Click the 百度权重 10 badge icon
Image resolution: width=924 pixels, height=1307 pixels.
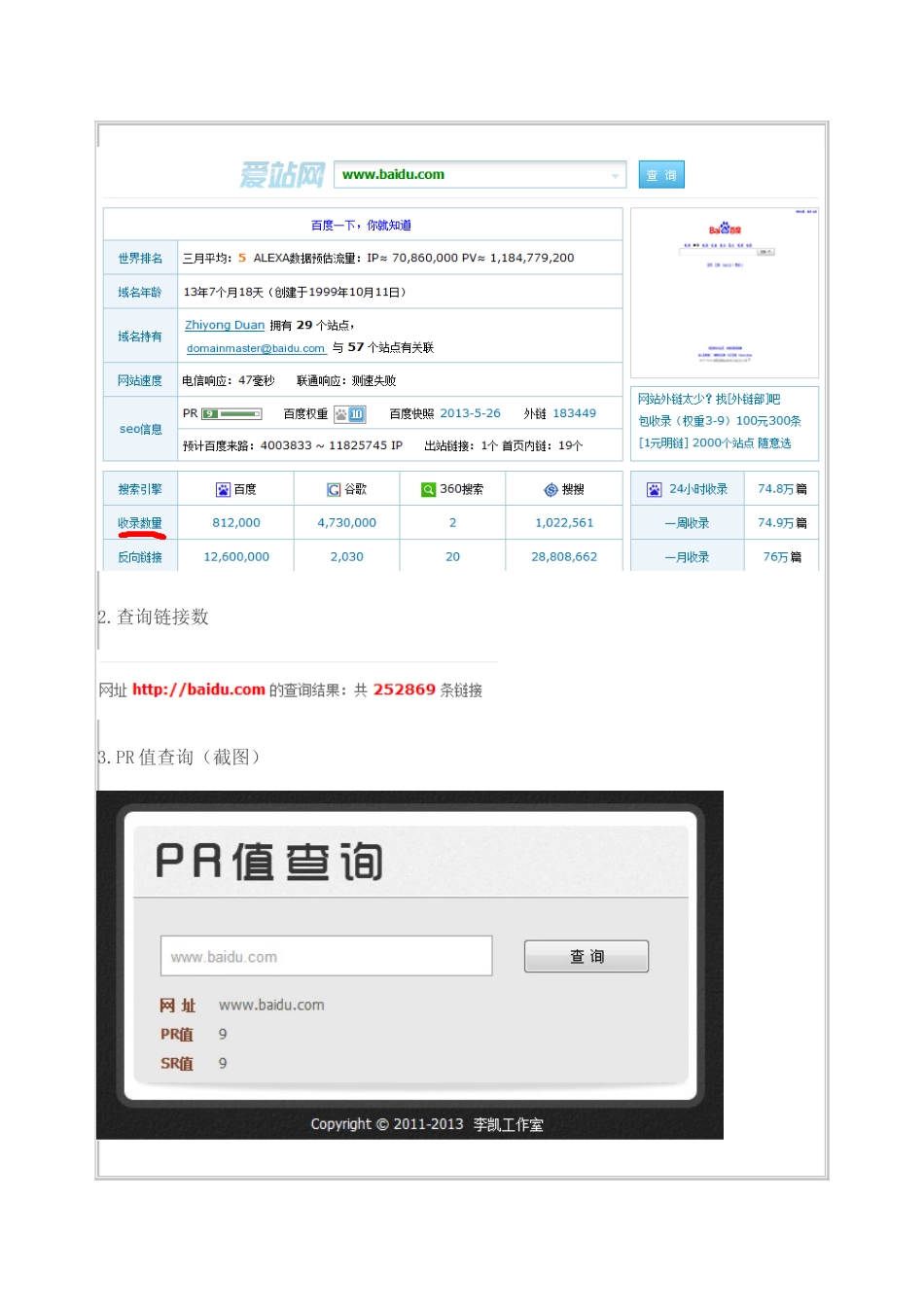(349, 414)
